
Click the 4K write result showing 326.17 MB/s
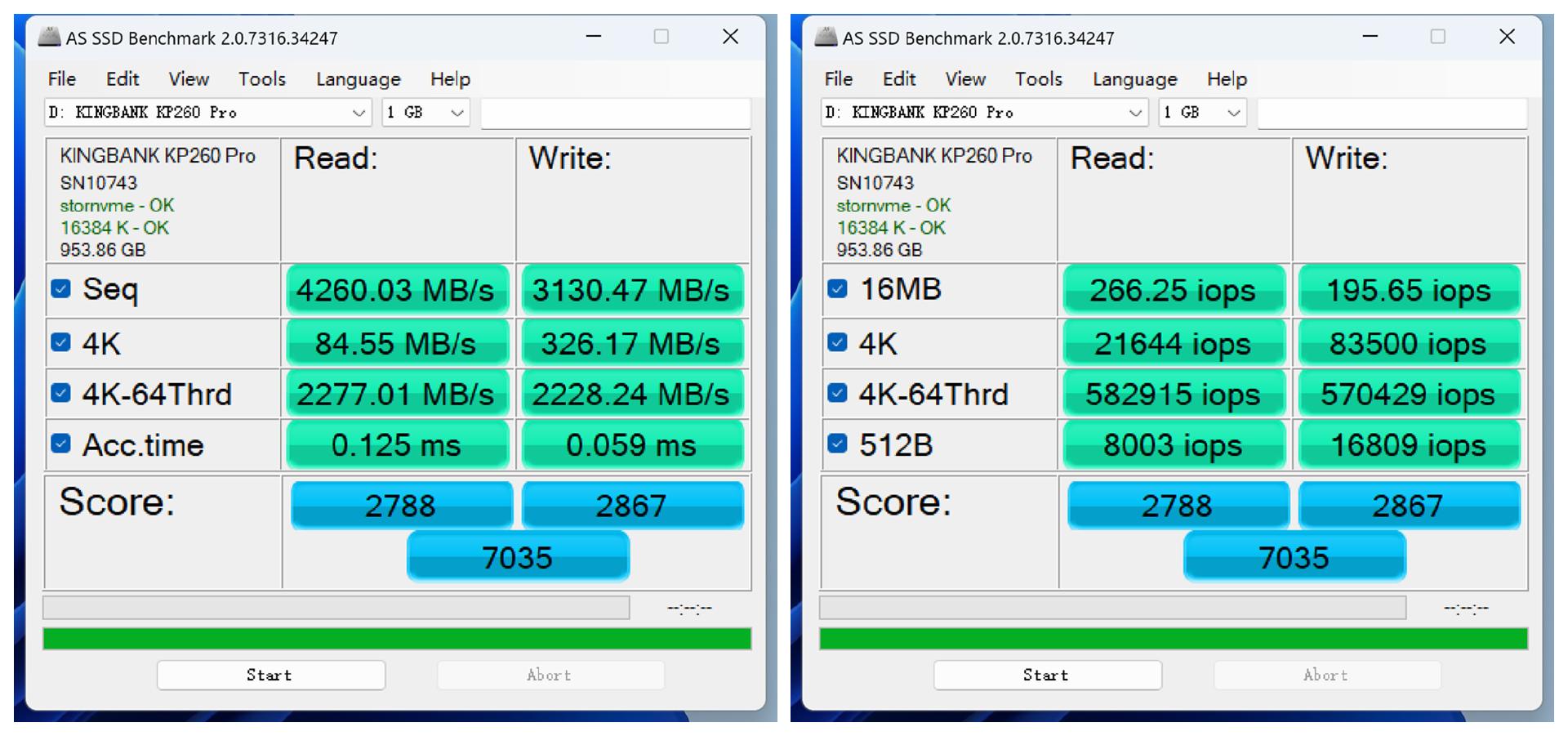tap(632, 342)
